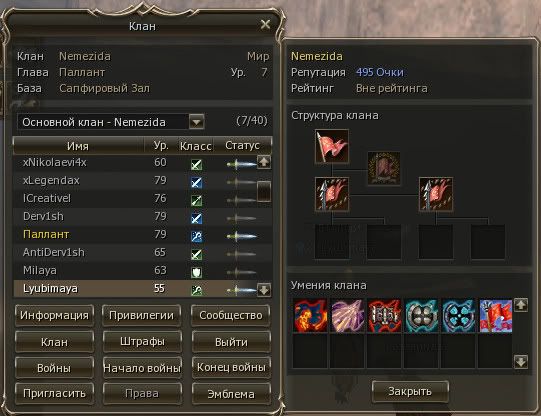541x416 pixels.
Task: Click the member list scrollbar thumb
Action: click(x=264, y=191)
